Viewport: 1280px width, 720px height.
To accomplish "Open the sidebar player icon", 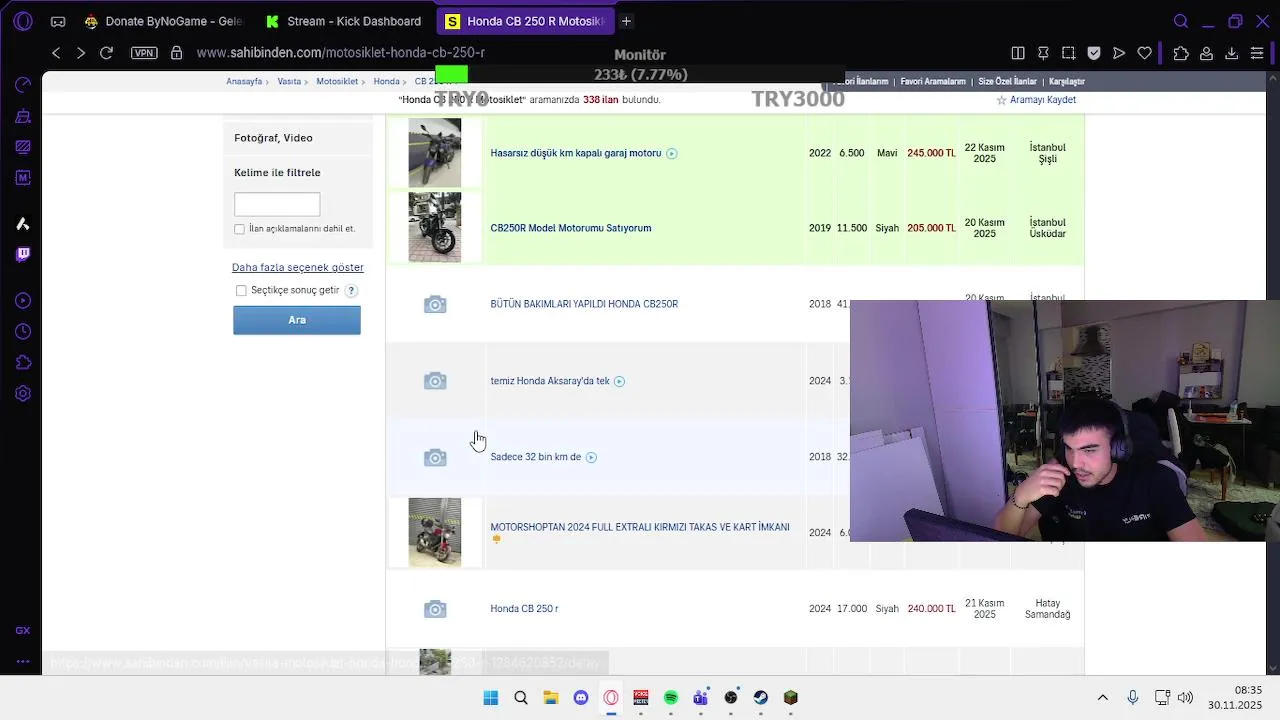I will coord(23,301).
